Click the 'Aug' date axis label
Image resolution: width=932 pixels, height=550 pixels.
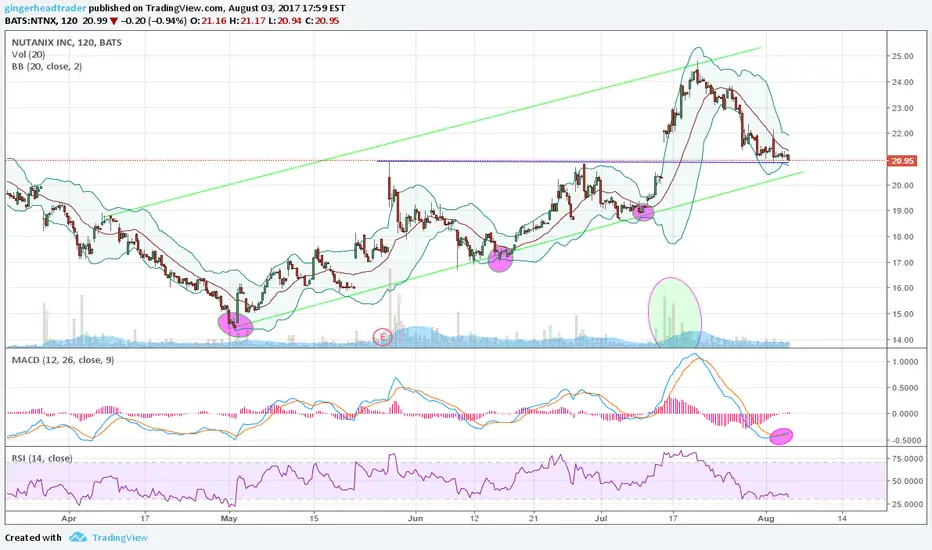click(766, 518)
